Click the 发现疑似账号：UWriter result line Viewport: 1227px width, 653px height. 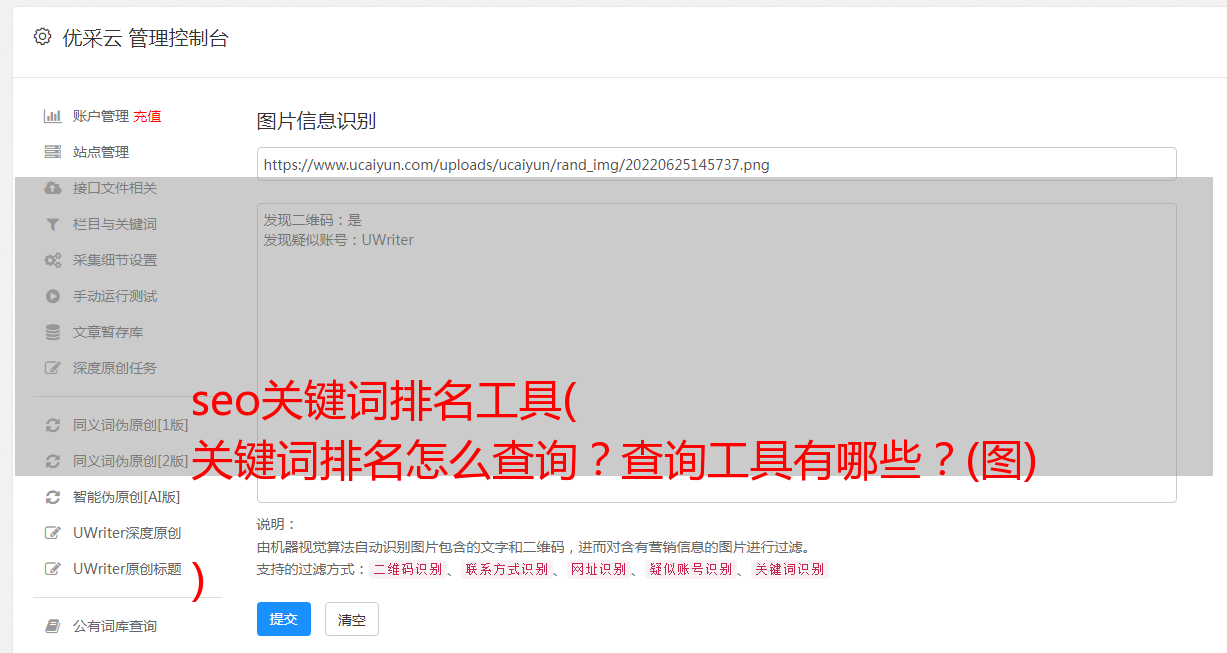coord(339,240)
